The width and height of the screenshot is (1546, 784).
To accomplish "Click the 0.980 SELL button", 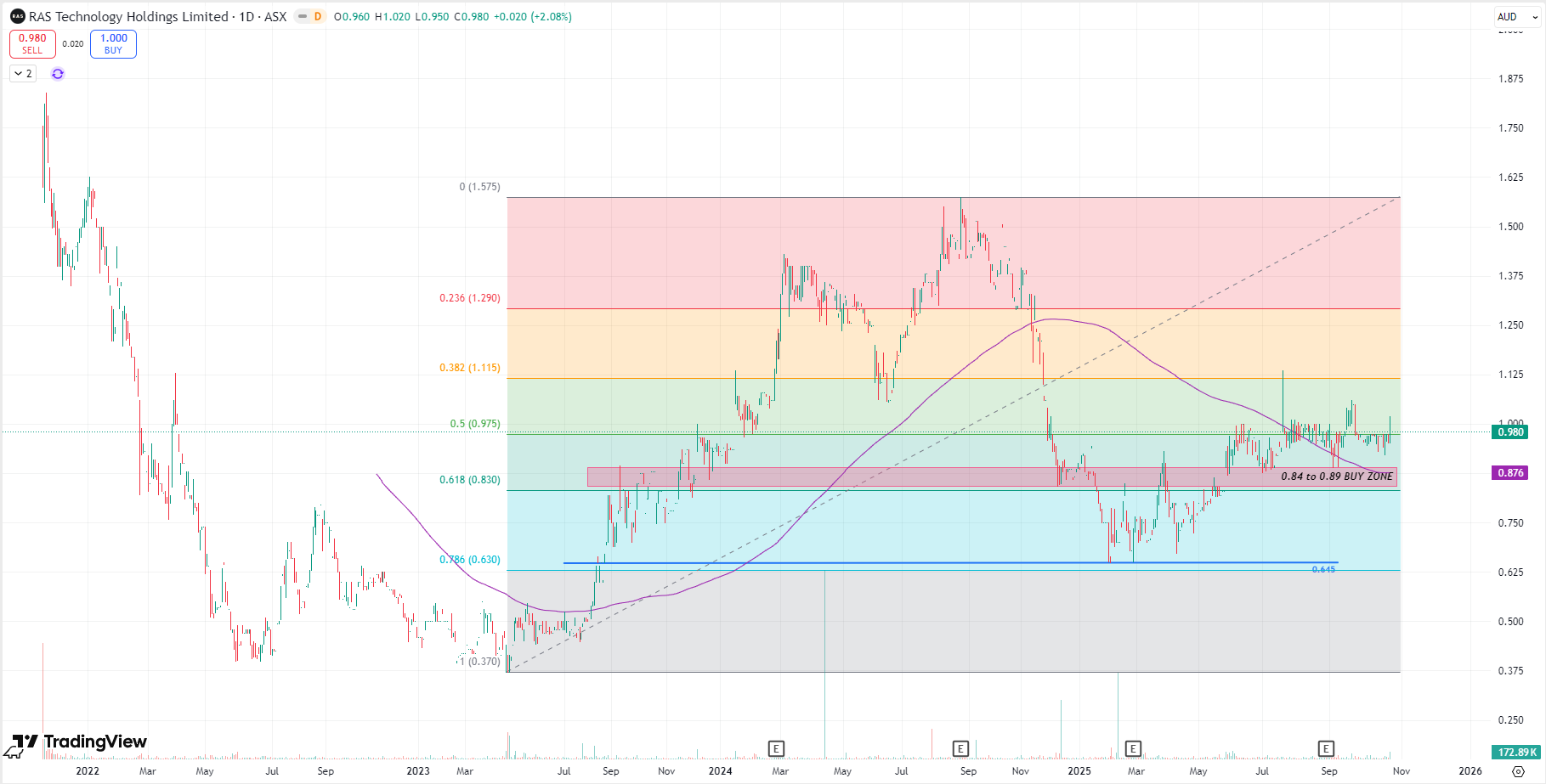I will [x=32, y=44].
